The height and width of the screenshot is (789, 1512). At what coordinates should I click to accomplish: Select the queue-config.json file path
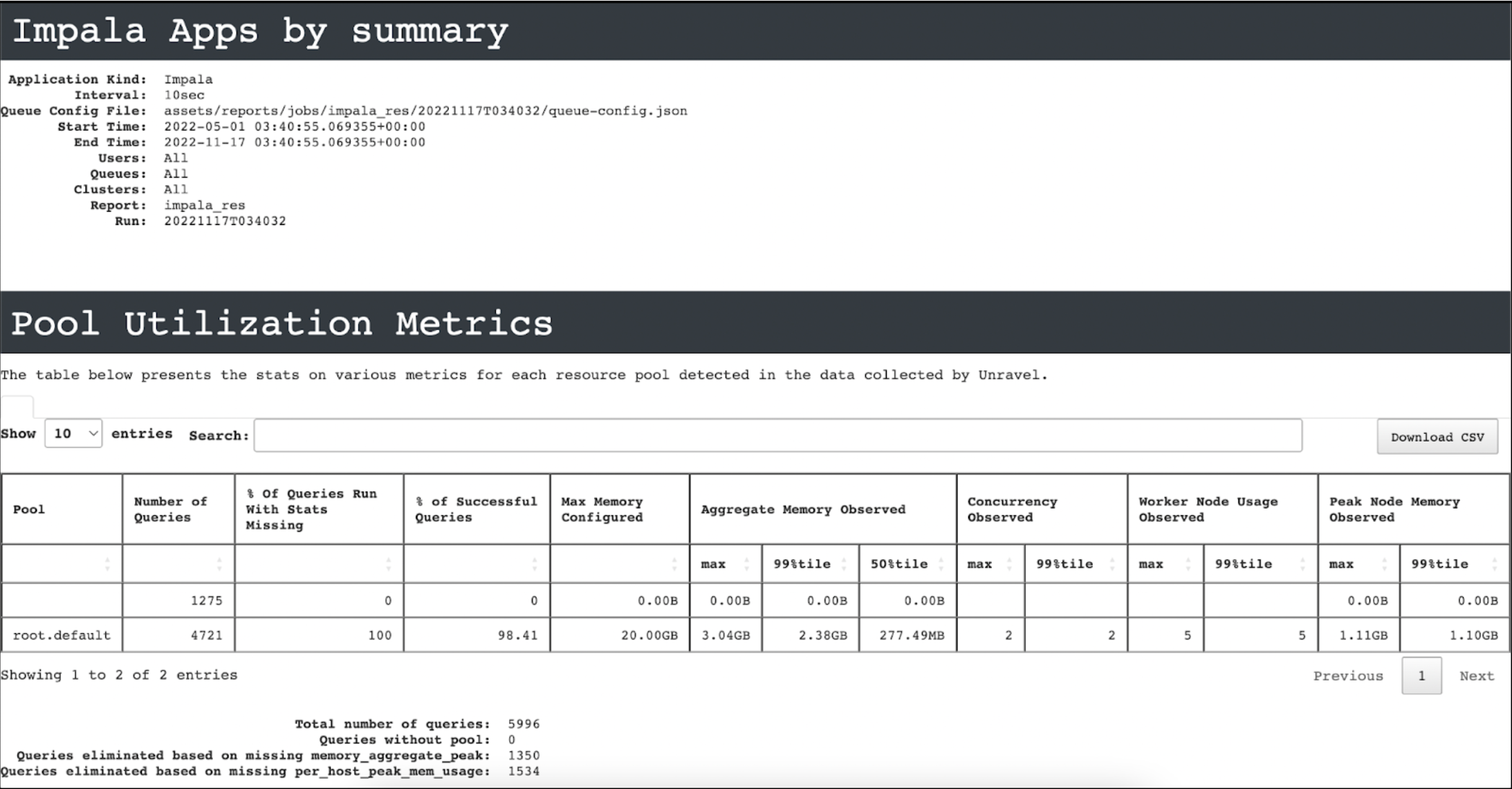(x=425, y=111)
